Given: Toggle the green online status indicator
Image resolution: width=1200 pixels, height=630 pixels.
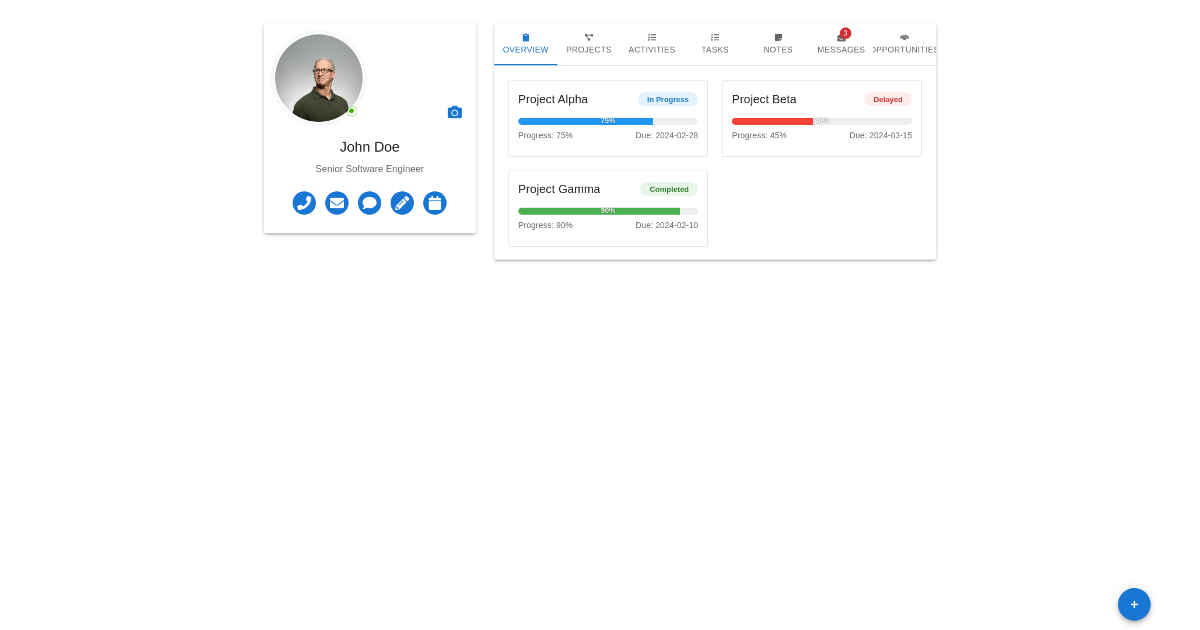Looking at the screenshot, I should (x=352, y=111).
